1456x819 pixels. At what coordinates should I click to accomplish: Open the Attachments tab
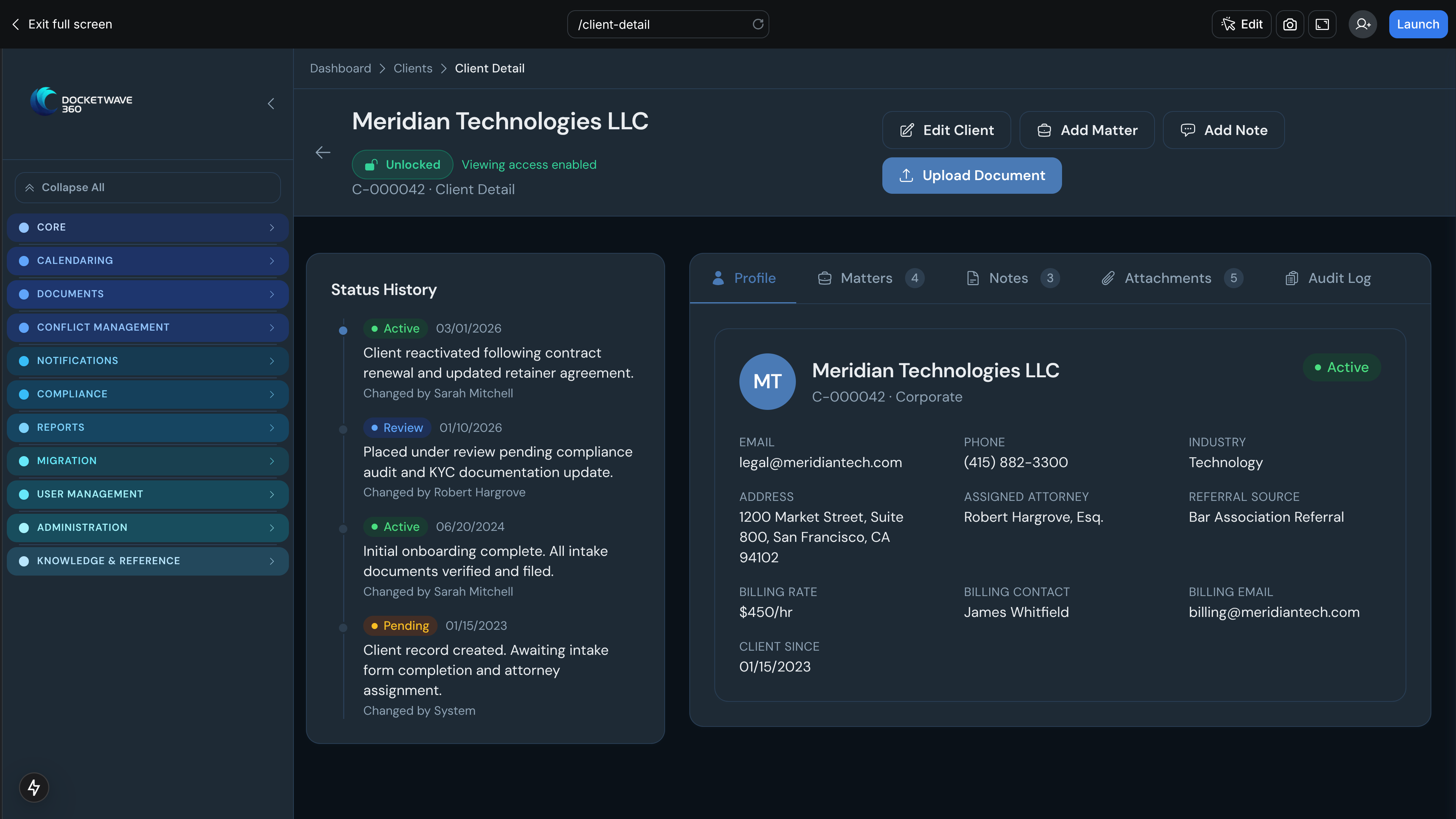pyautogui.click(x=1172, y=278)
